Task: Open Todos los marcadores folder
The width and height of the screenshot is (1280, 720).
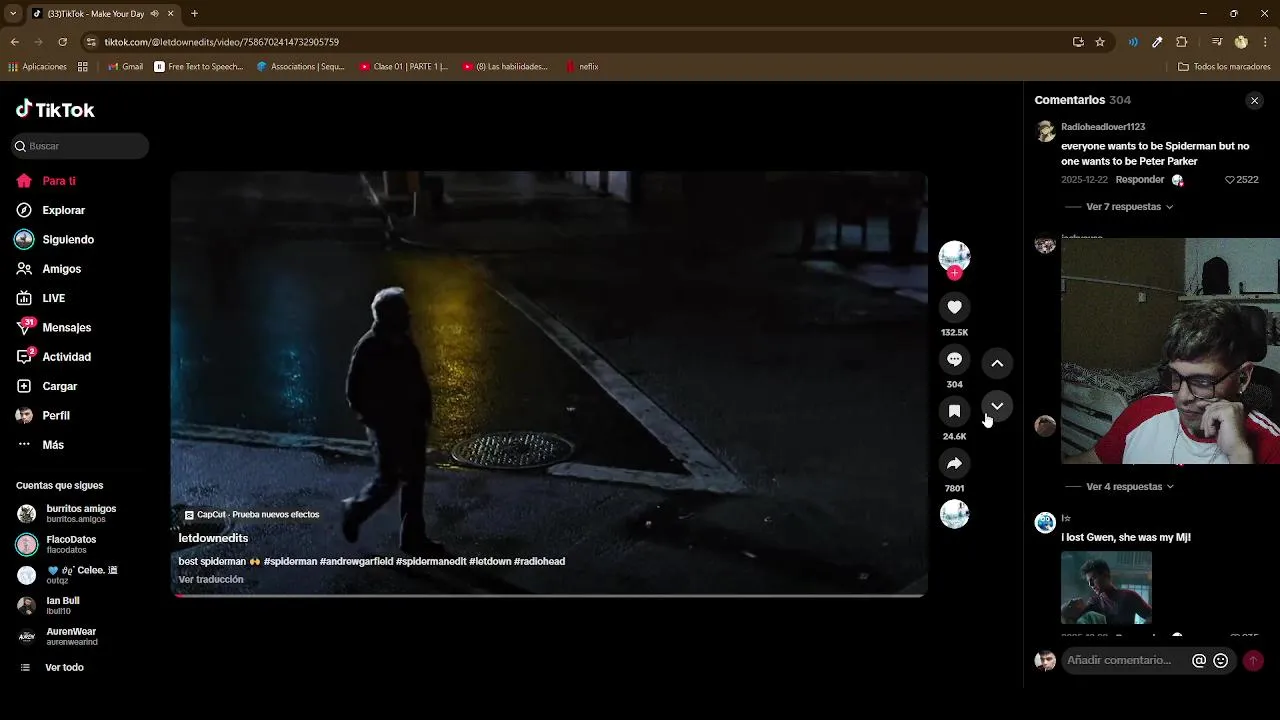Action: [x=1224, y=67]
